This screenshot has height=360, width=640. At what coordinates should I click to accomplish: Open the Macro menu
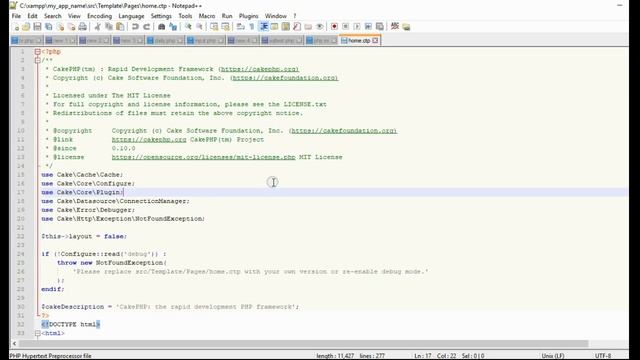[x=207, y=16]
